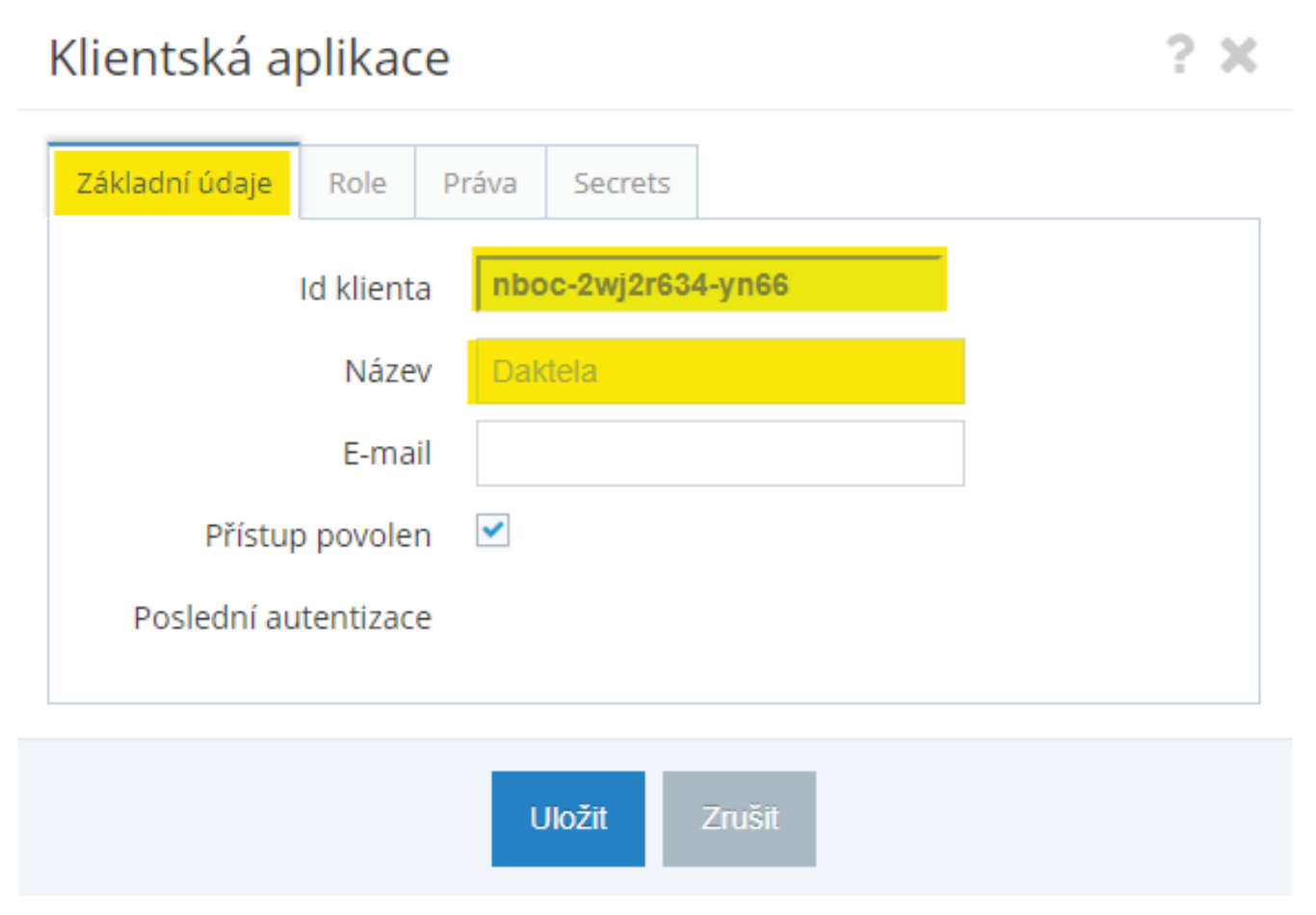Open help via the question mark icon
The width and height of the screenshot is (1316, 915).
pyautogui.click(x=1180, y=55)
